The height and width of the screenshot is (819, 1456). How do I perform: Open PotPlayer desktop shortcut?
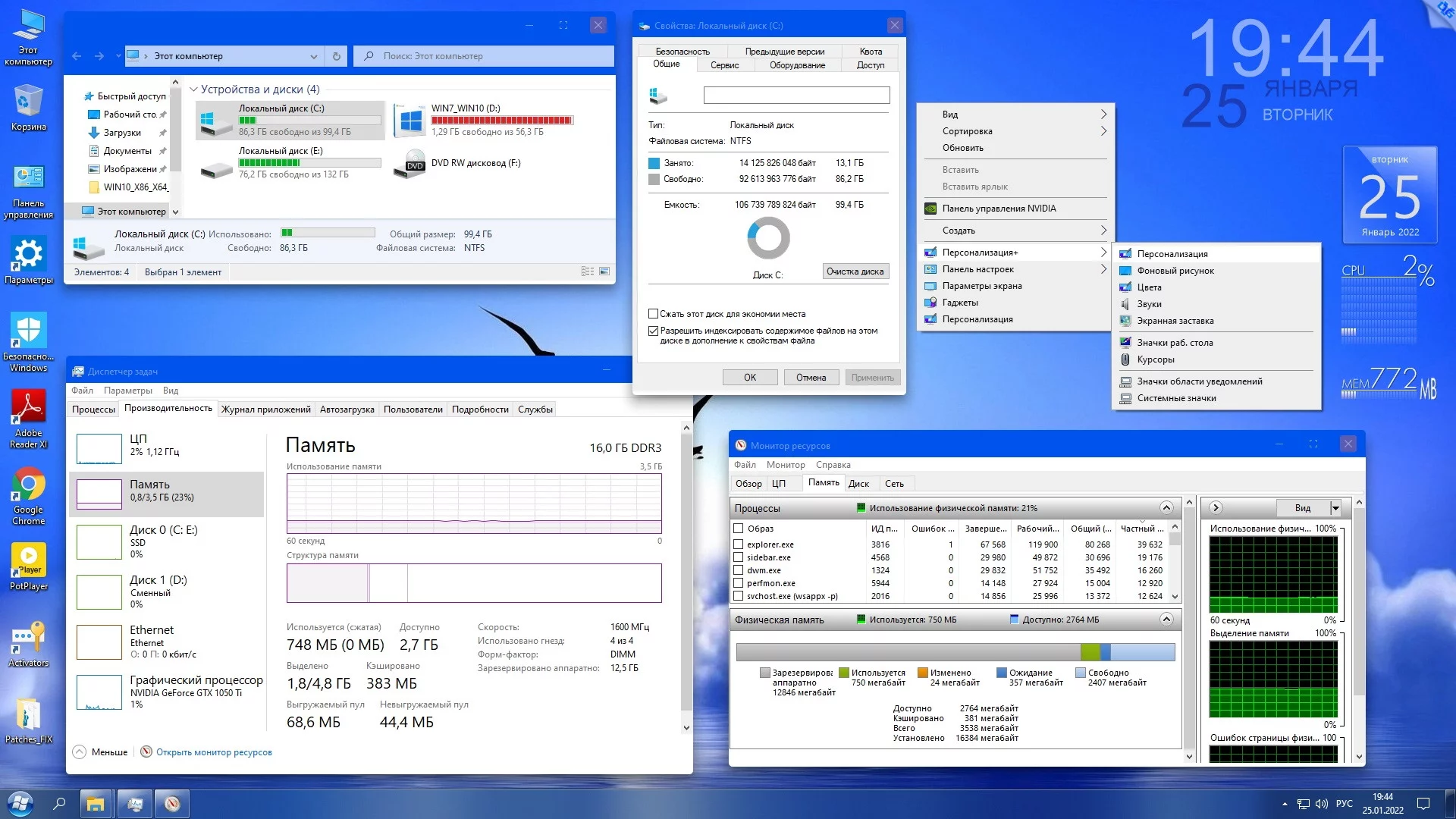pyautogui.click(x=29, y=561)
